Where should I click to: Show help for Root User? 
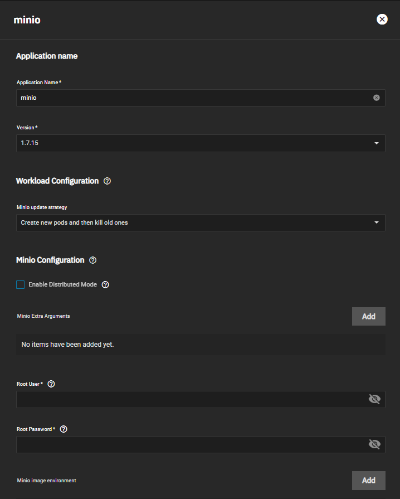click(x=51, y=384)
